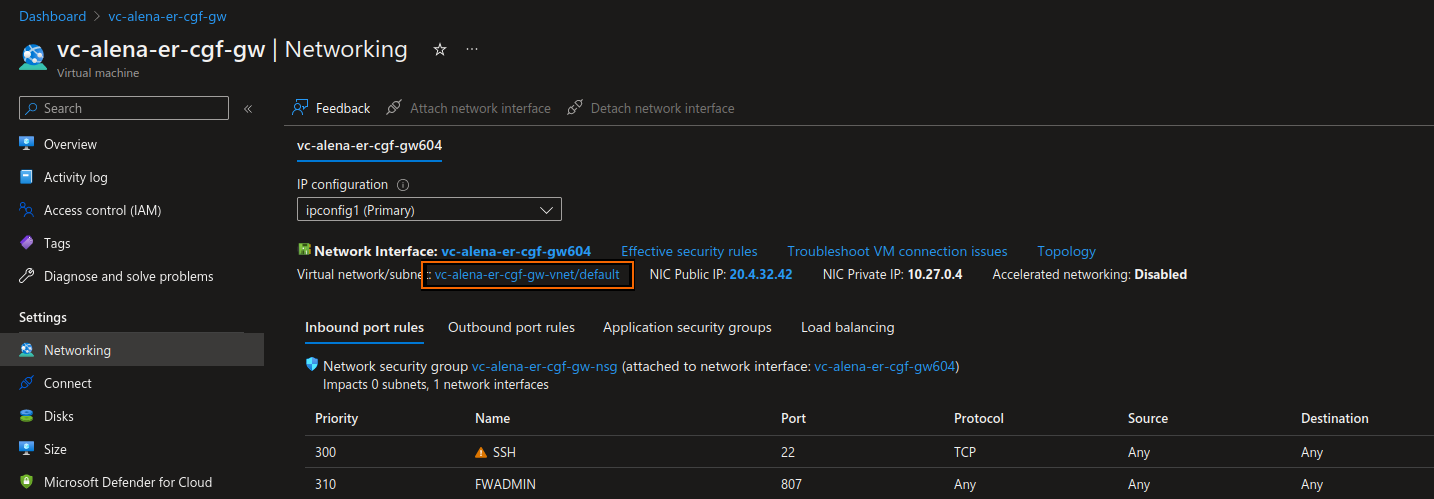
Task: Click inside the sidebar Search field
Action: (124, 108)
